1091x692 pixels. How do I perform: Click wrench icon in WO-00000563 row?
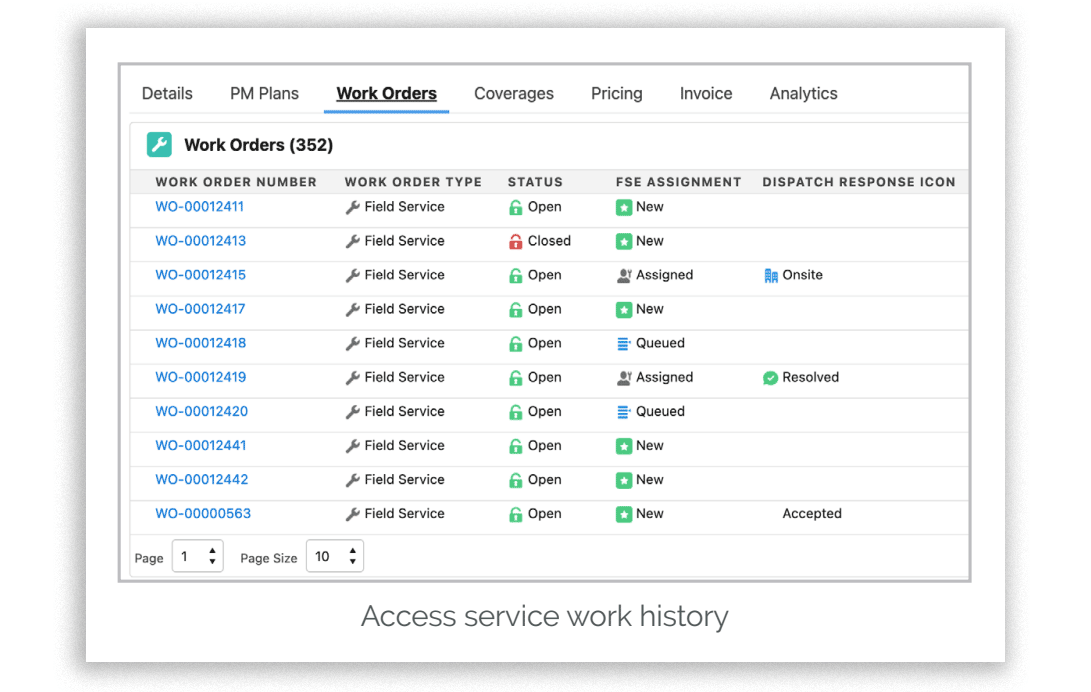pos(353,514)
